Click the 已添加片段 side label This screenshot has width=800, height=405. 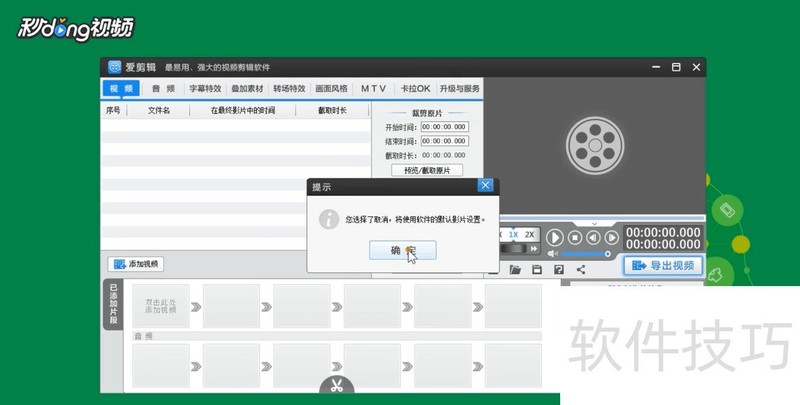tap(113, 304)
